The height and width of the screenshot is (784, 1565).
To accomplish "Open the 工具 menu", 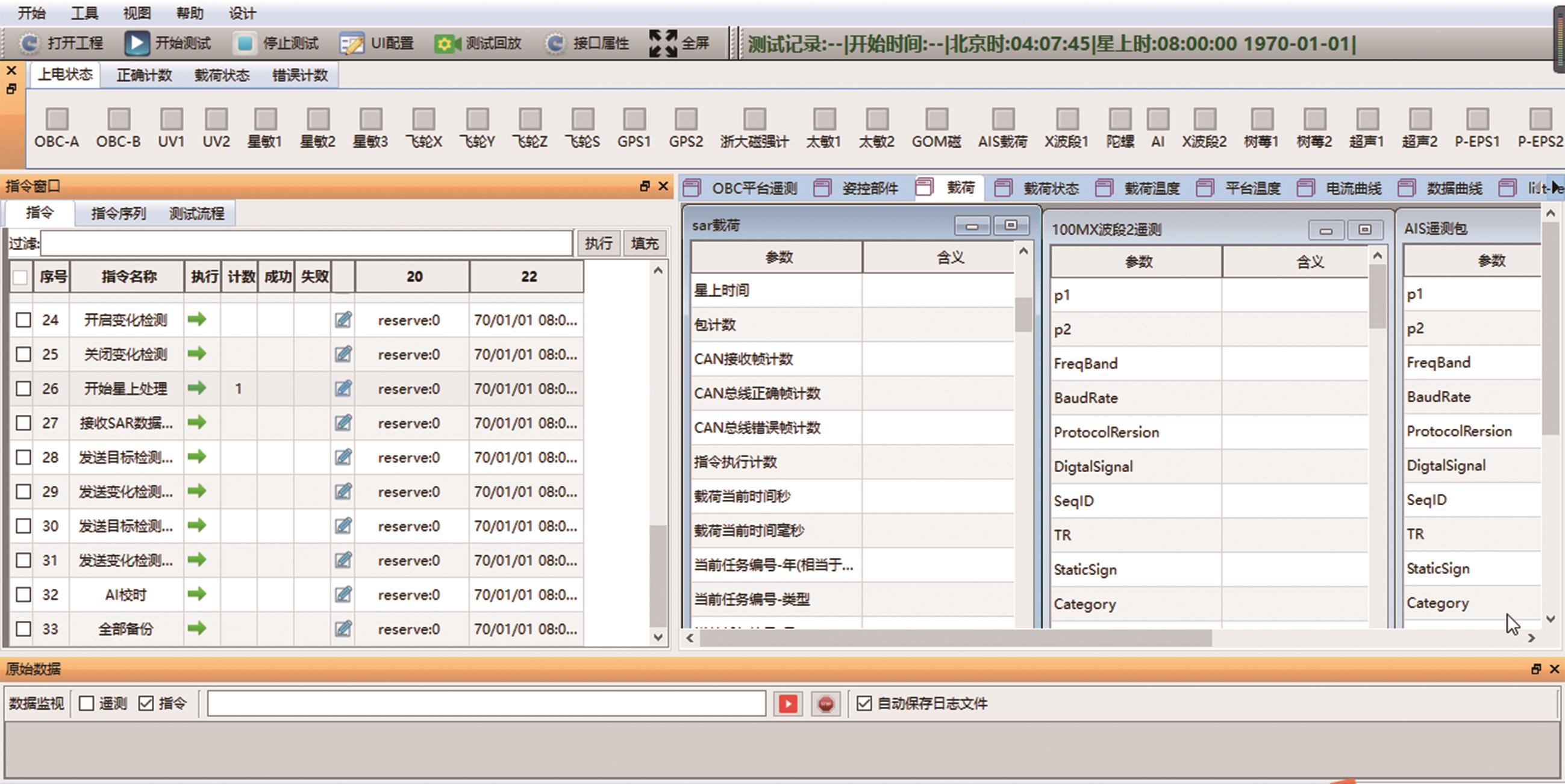I will coord(84,13).
